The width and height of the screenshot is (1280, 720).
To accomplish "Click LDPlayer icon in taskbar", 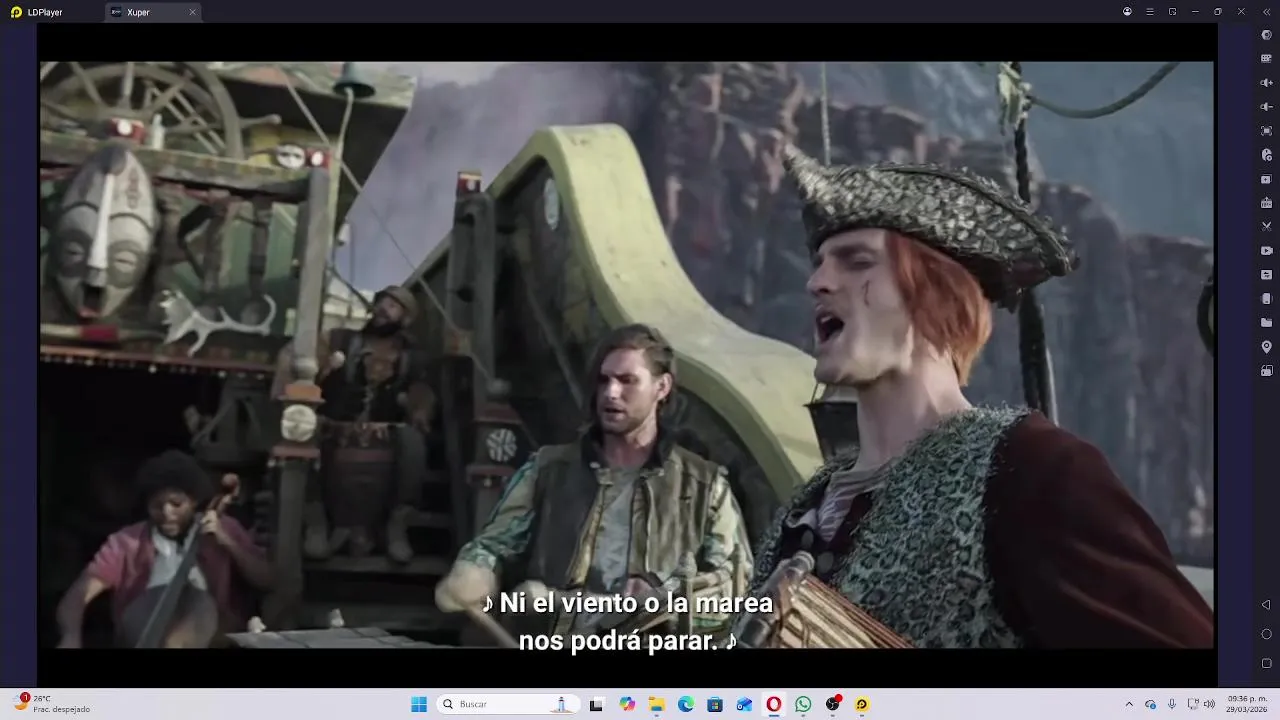I will tap(862, 704).
